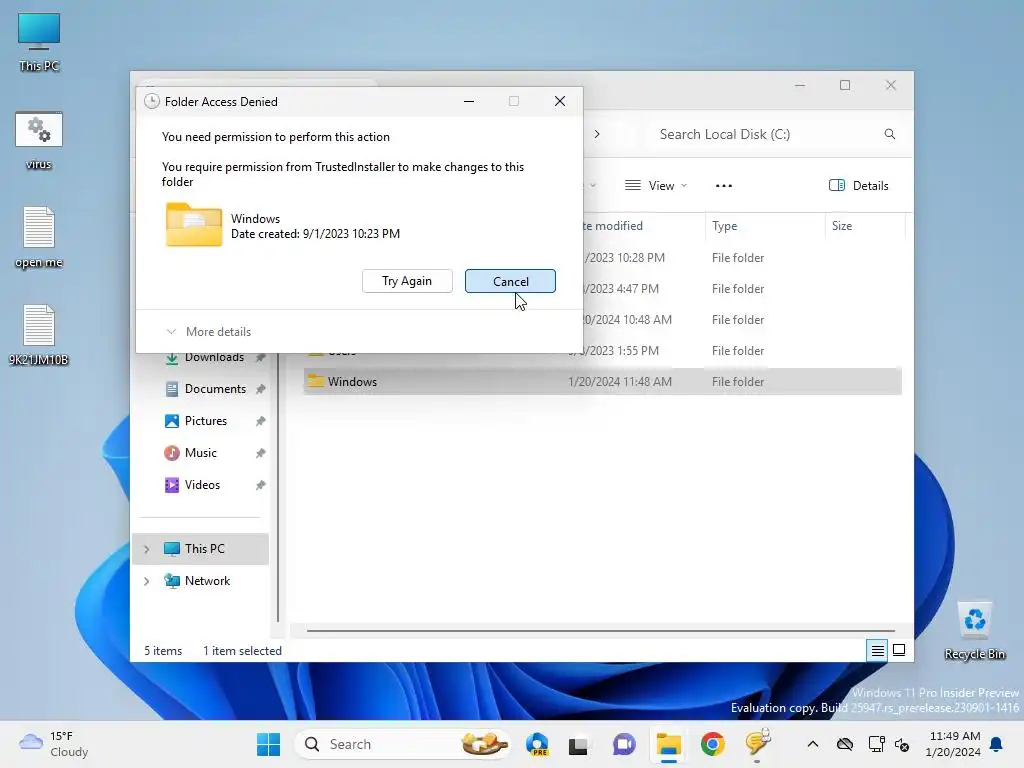Click the cloud sync tray icon
Viewport: 1024px width, 768px height.
845,744
